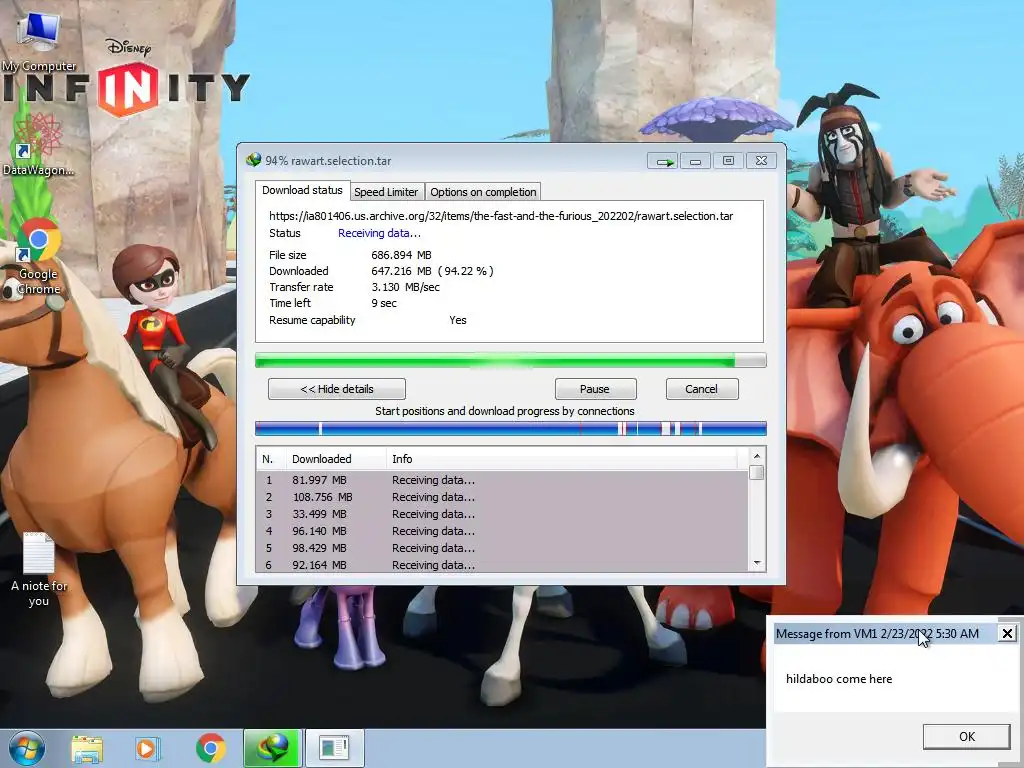This screenshot has width=1024, height=768.
Task: Open the My Computer desktop icon
Action: 39,40
